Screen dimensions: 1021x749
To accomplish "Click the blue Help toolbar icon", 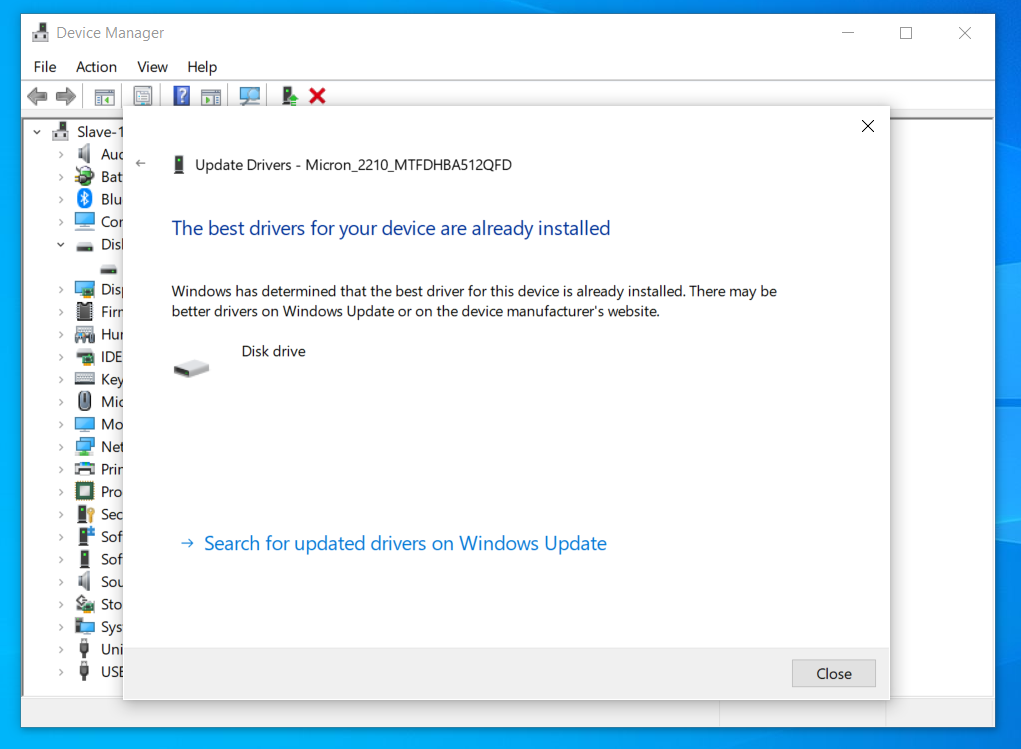I will tap(181, 96).
